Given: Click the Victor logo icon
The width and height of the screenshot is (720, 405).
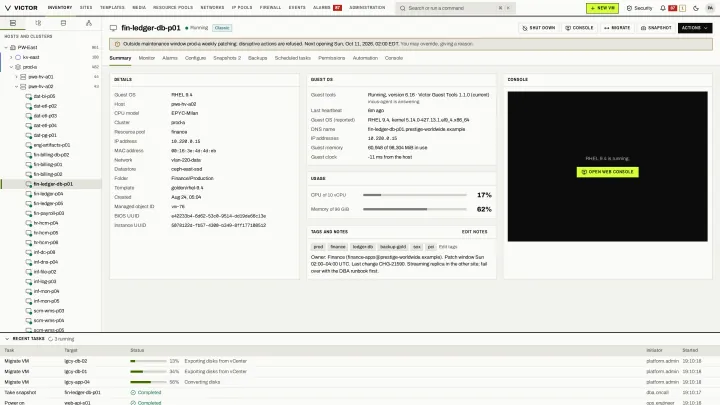Looking at the screenshot, I should (7, 8).
